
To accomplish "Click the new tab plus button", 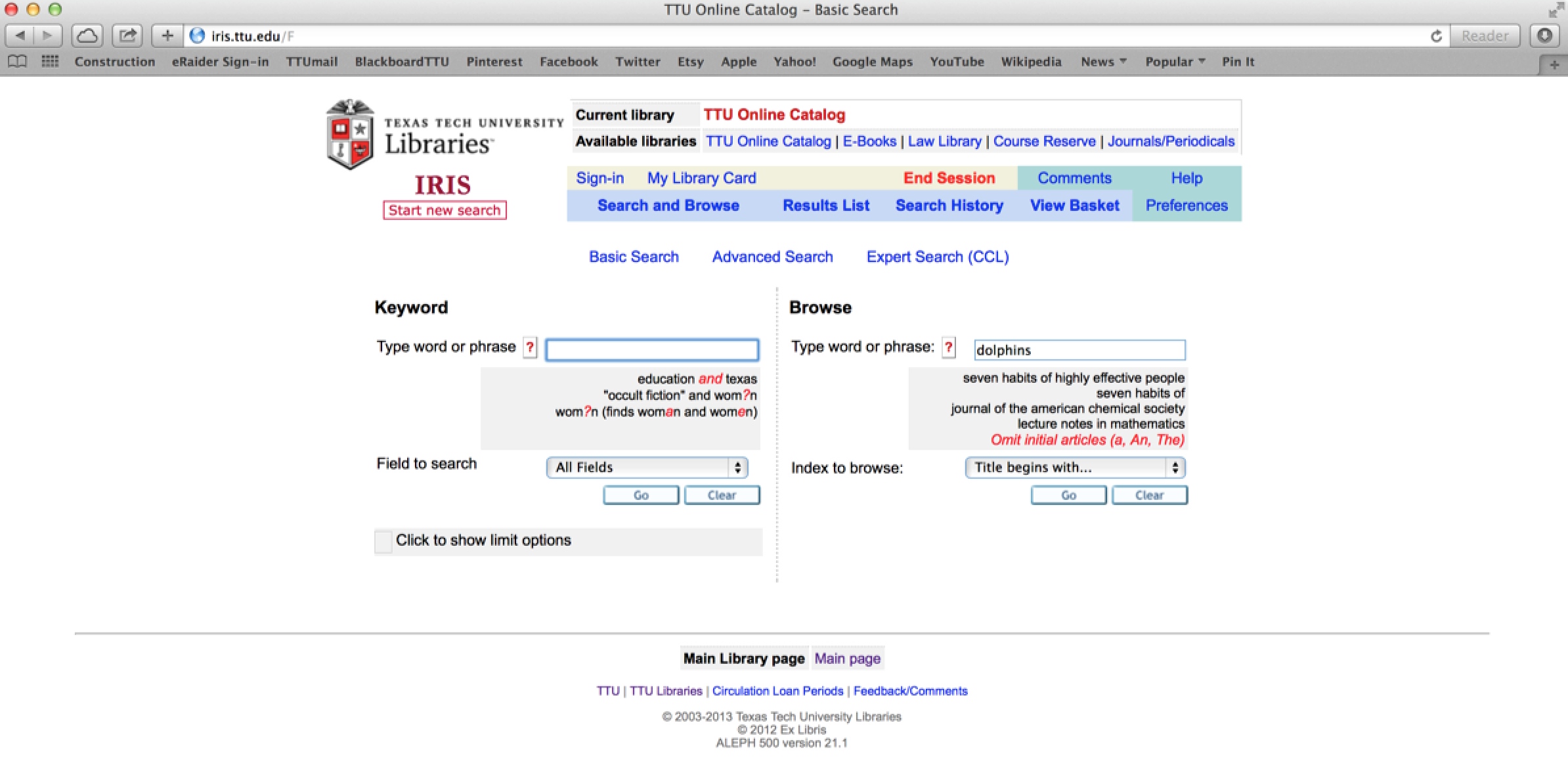I will click(1553, 64).
